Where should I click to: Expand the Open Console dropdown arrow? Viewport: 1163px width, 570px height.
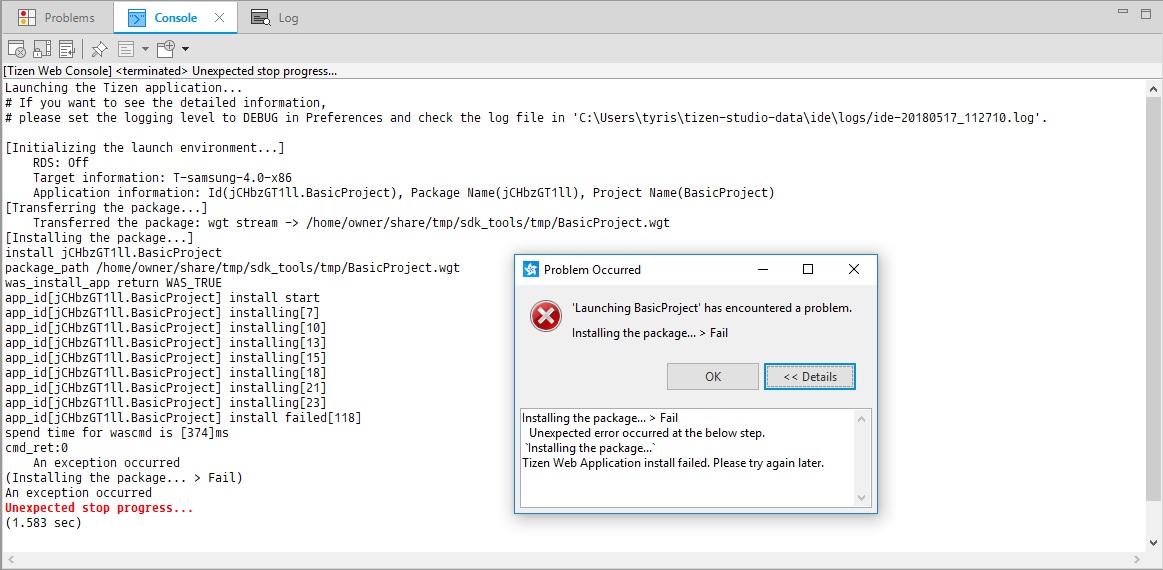point(185,48)
